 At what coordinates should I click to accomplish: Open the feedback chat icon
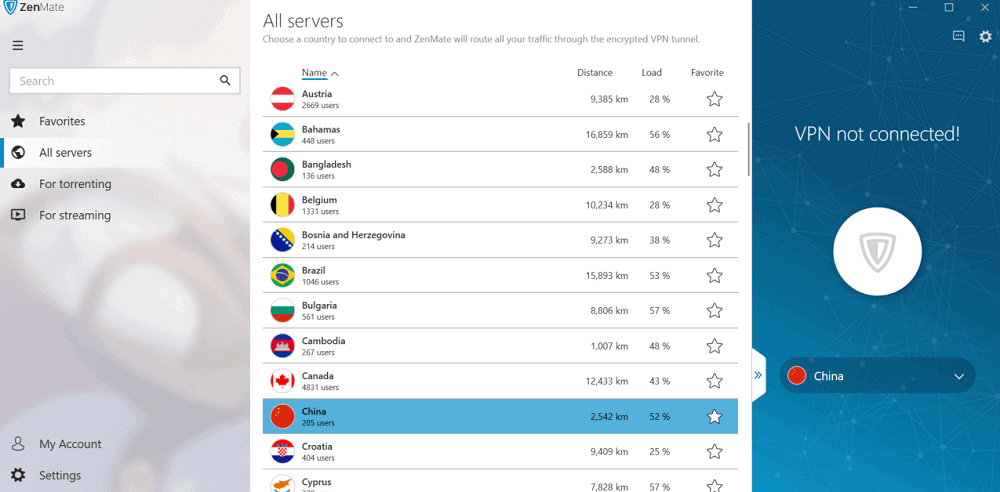[x=958, y=36]
